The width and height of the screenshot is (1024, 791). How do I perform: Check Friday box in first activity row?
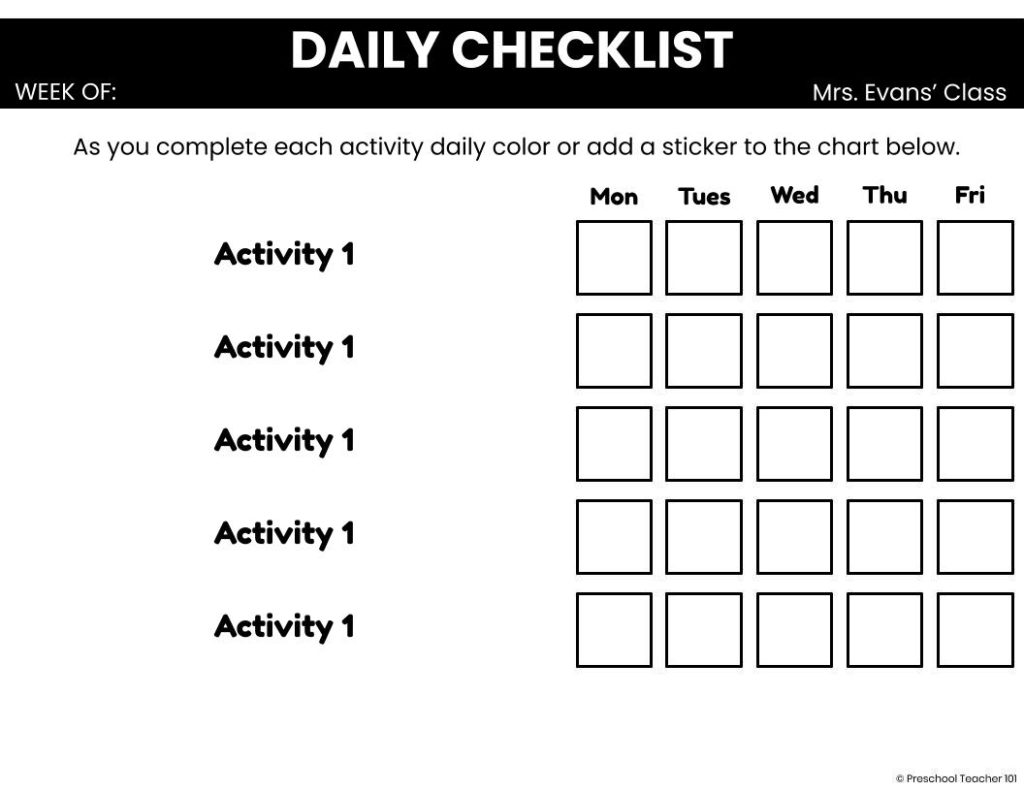pyautogui.click(x=975, y=258)
